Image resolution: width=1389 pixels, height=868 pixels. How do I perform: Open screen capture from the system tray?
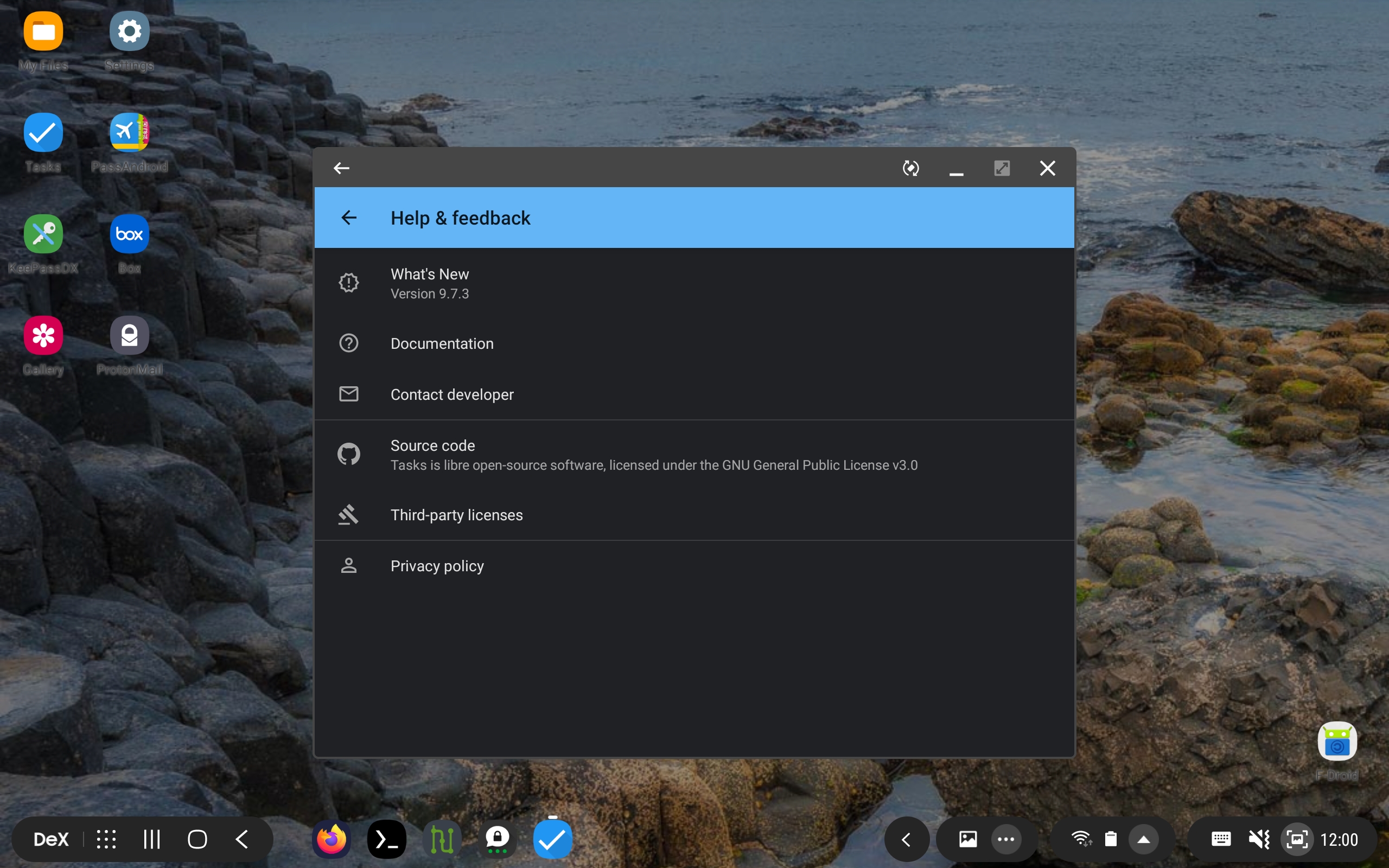click(1297, 839)
